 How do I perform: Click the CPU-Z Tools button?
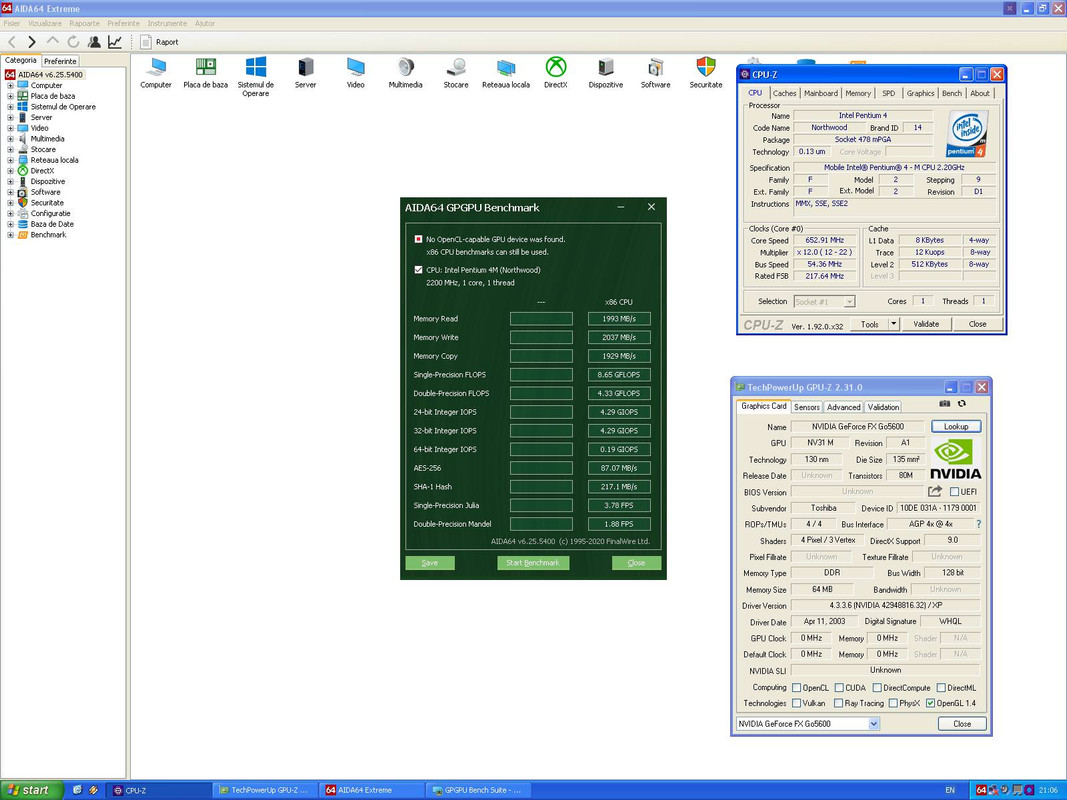tap(870, 324)
